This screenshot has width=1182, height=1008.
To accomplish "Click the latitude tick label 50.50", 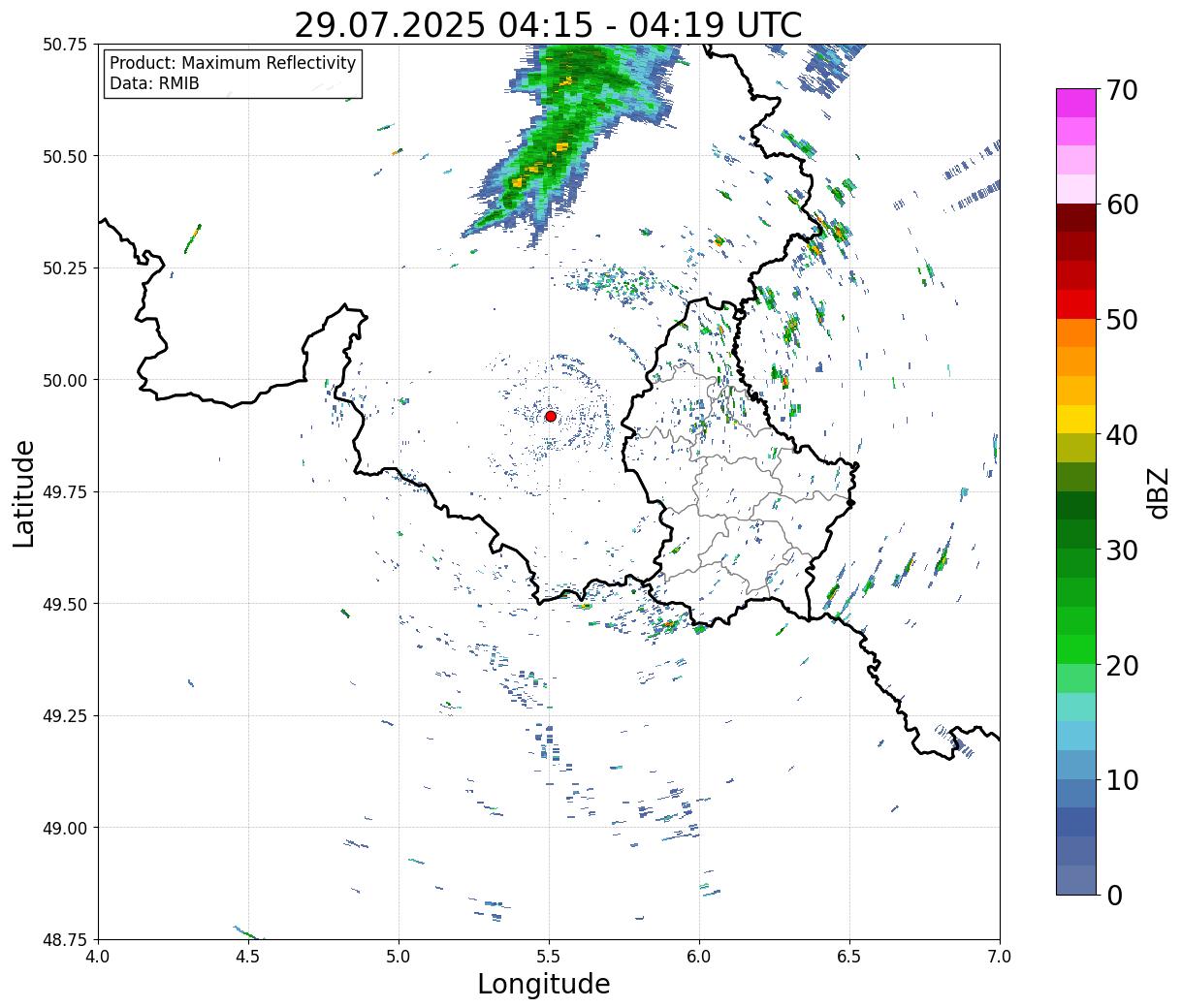I will click(x=65, y=156).
